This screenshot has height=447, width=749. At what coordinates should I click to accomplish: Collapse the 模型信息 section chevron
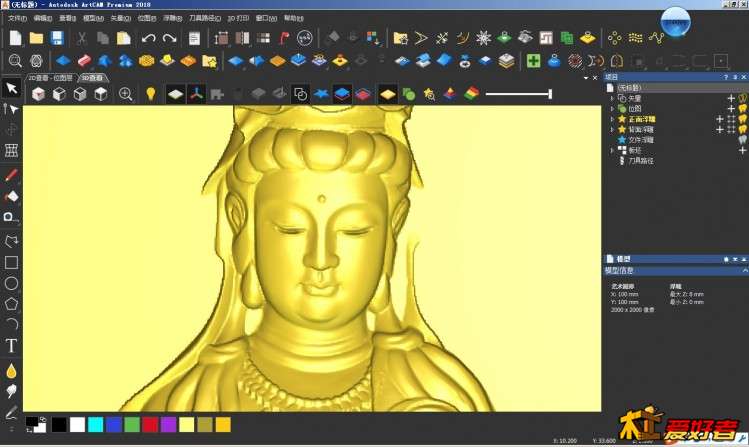click(x=744, y=270)
